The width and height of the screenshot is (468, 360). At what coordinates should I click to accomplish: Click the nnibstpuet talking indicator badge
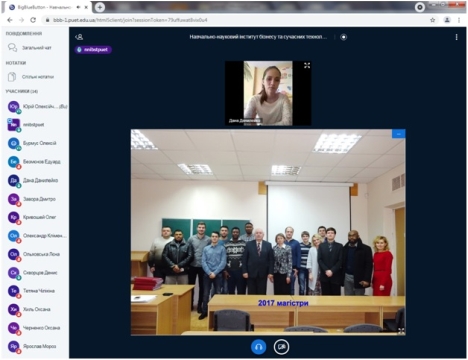pos(93,50)
